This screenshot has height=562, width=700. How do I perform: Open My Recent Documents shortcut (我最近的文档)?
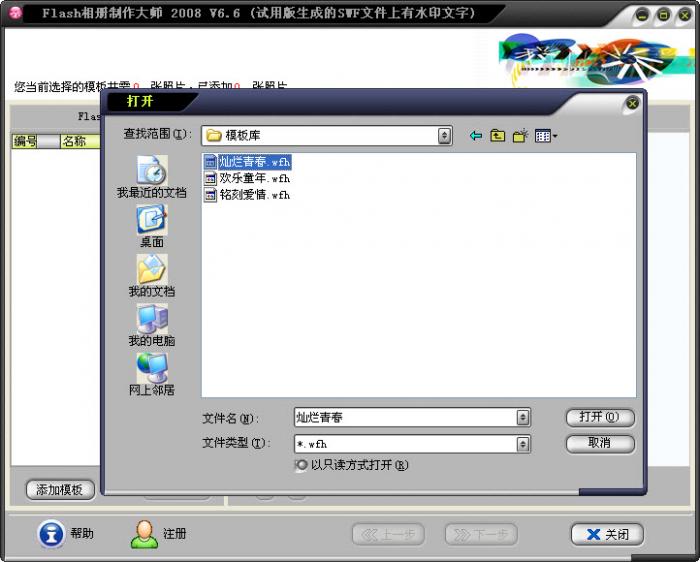(152, 177)
